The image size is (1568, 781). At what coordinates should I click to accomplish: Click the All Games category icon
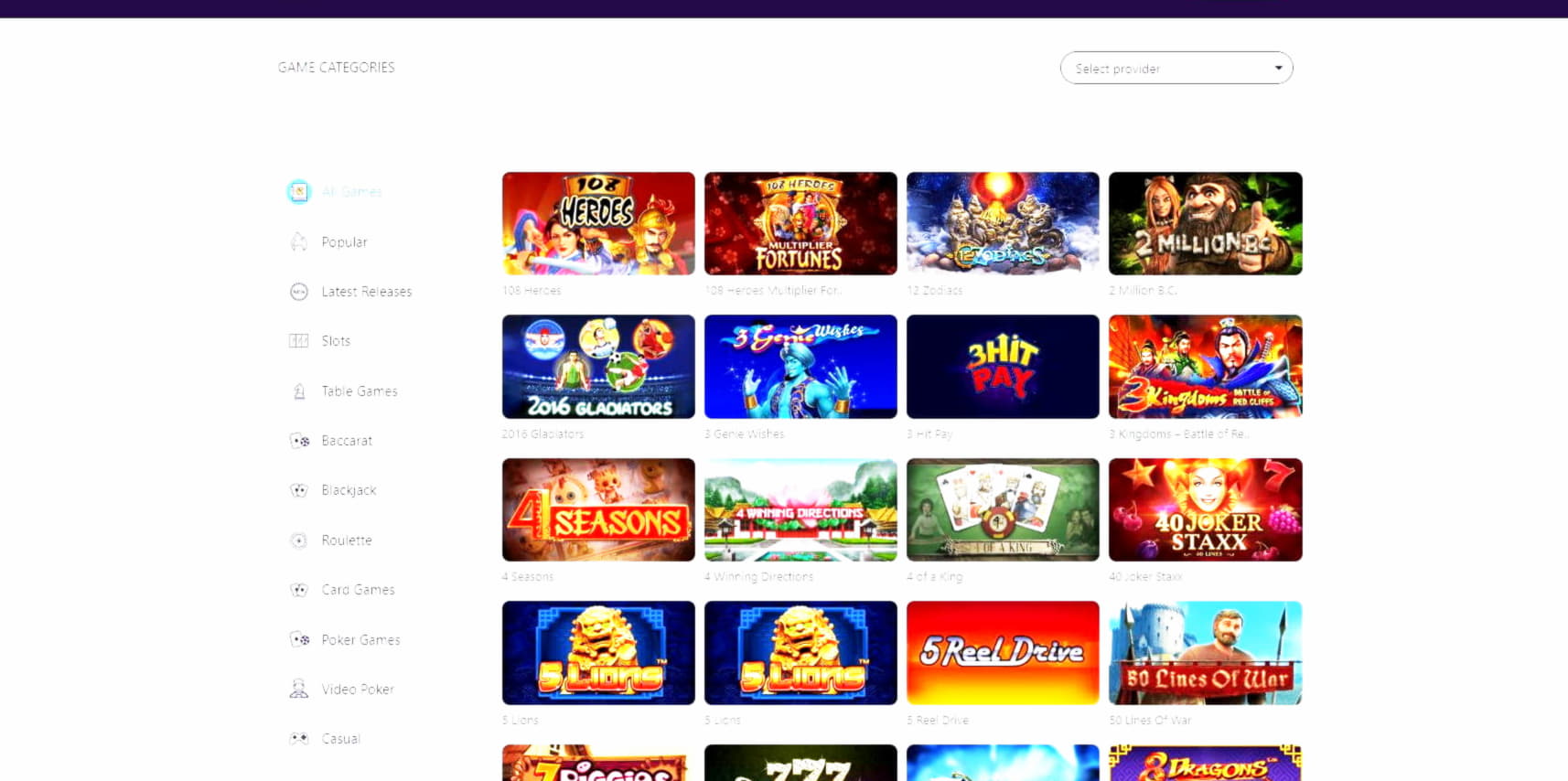click(x=298, y=191)
